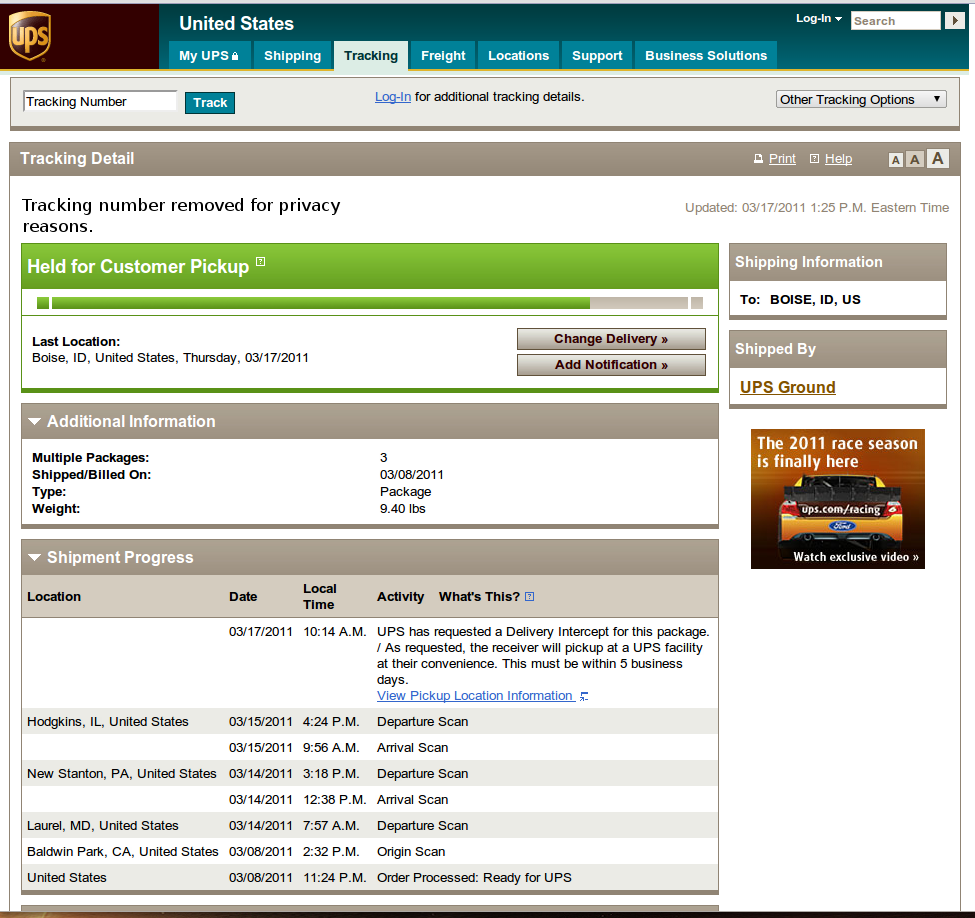Screen dimensions: 975x918
Task: Click the Track button
Action: (x=210, y=103)
